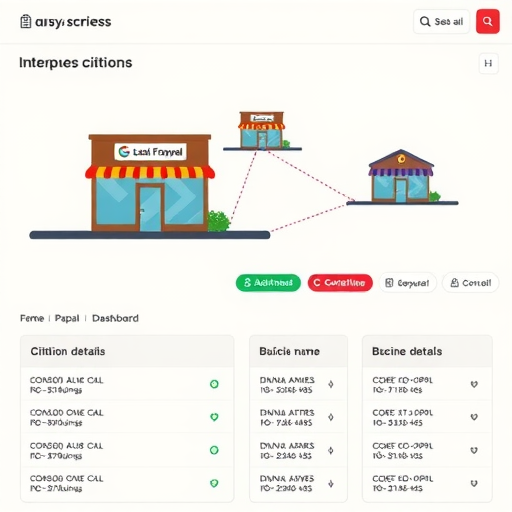Select first entry text in Business details card
This screenshot has width=512, height=512.
click(403, 385)
